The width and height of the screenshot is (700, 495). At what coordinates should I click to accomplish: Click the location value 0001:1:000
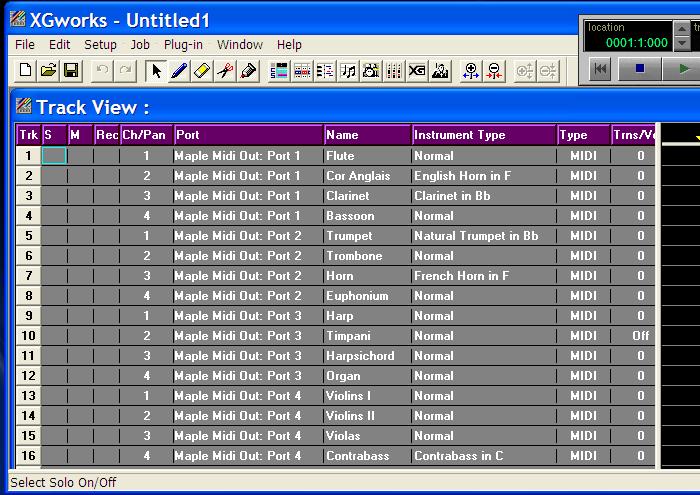click(637, 43)
